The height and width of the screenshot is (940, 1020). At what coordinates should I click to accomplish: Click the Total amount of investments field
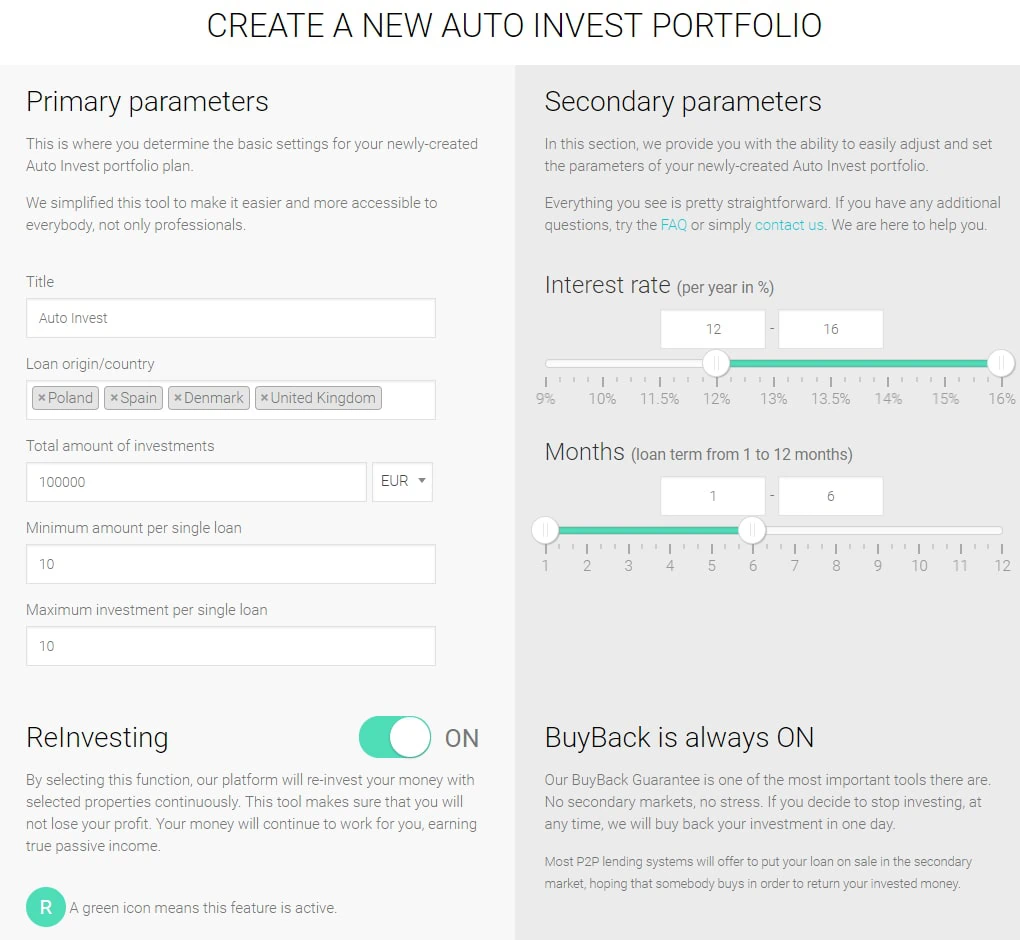coord(196,482)
